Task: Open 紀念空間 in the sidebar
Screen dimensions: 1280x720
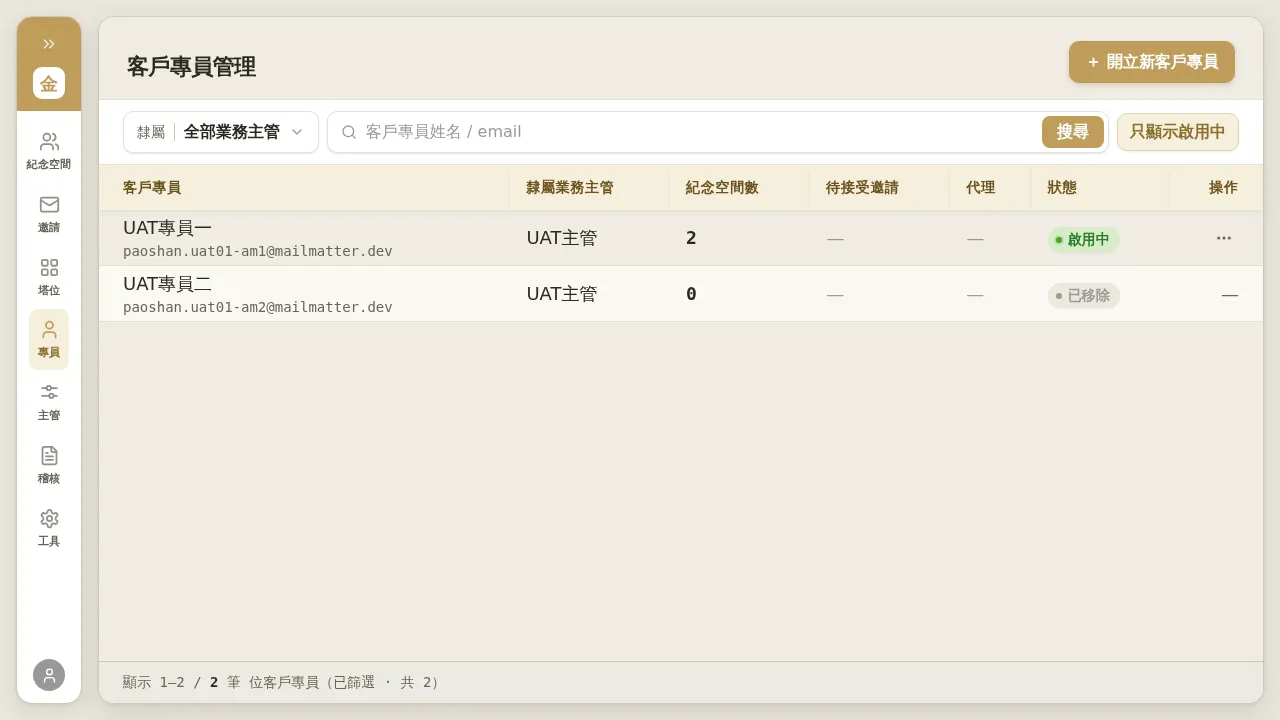Action: [x=49, y=151]
